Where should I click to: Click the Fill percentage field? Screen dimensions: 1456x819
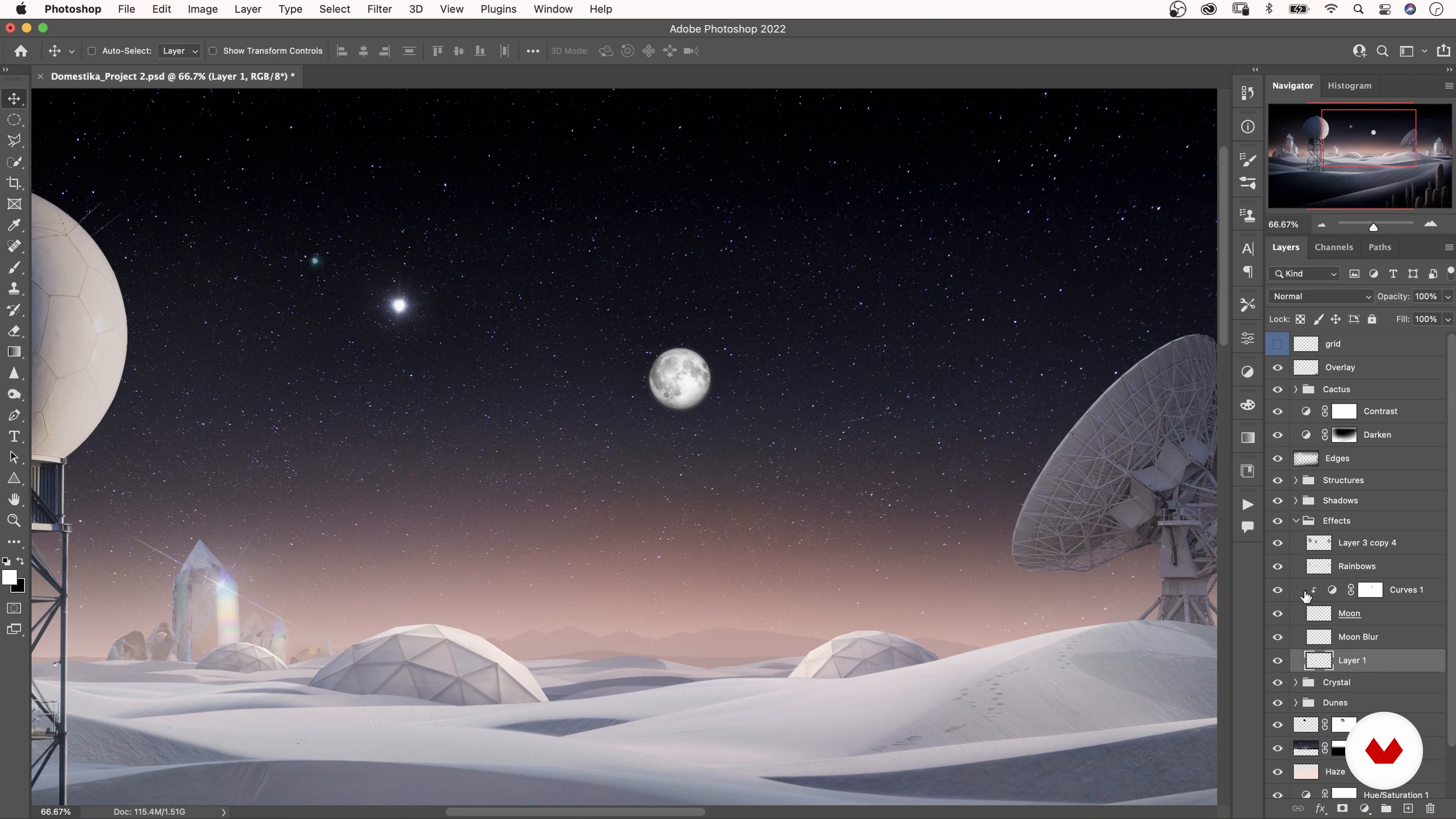click(x=1426, y=319)
